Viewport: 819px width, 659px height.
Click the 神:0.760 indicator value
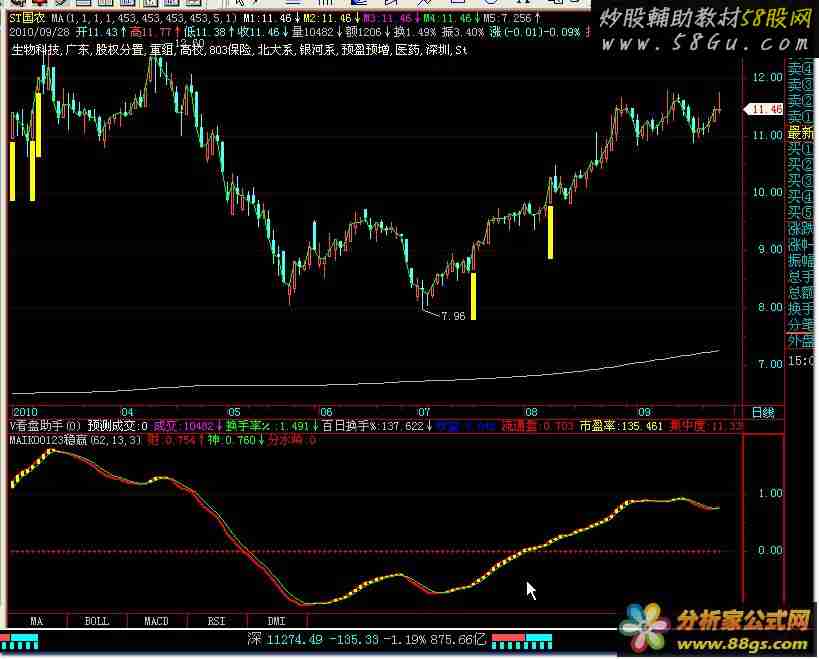point(232,440)
